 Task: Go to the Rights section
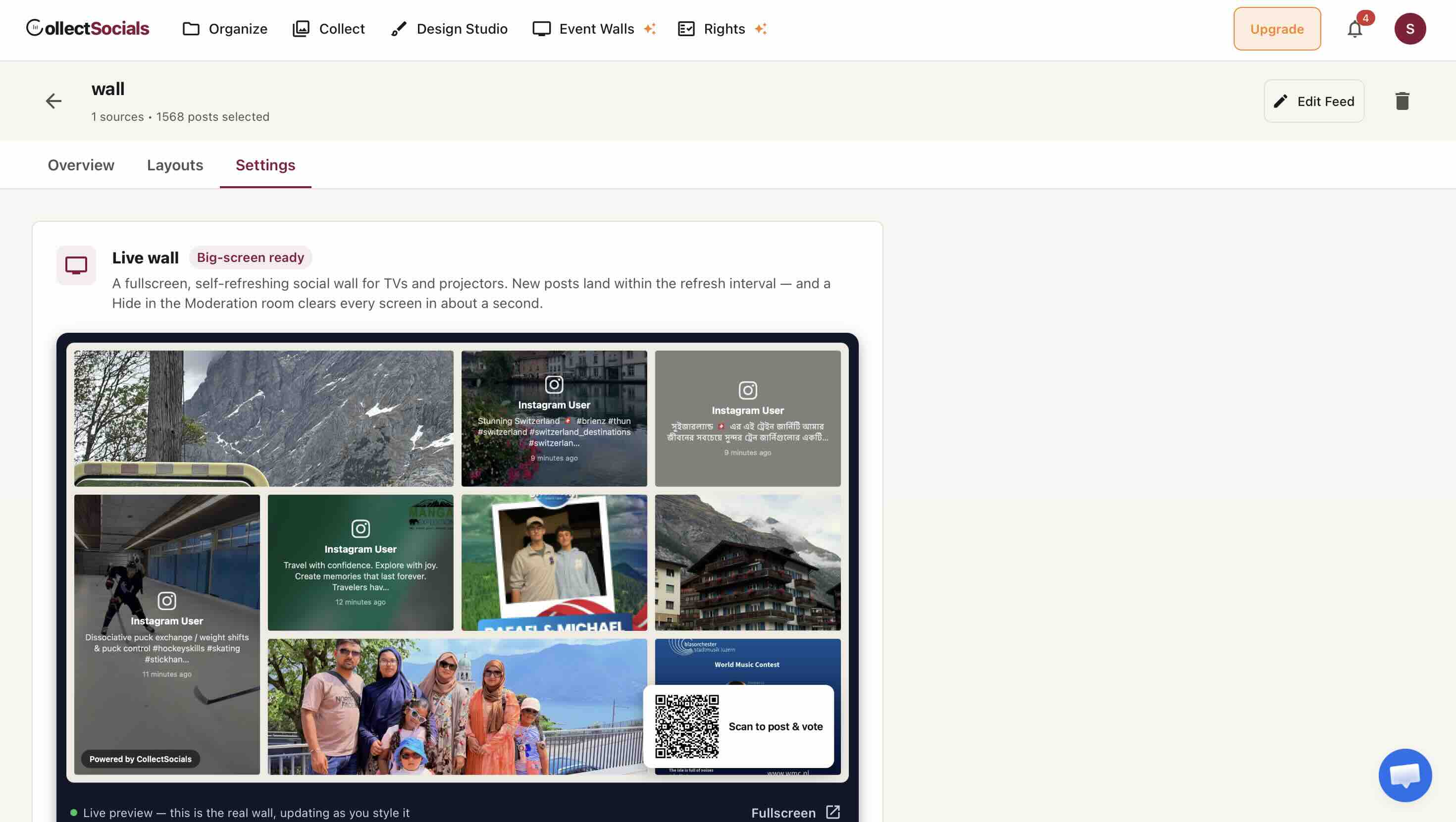click(722, 29)
